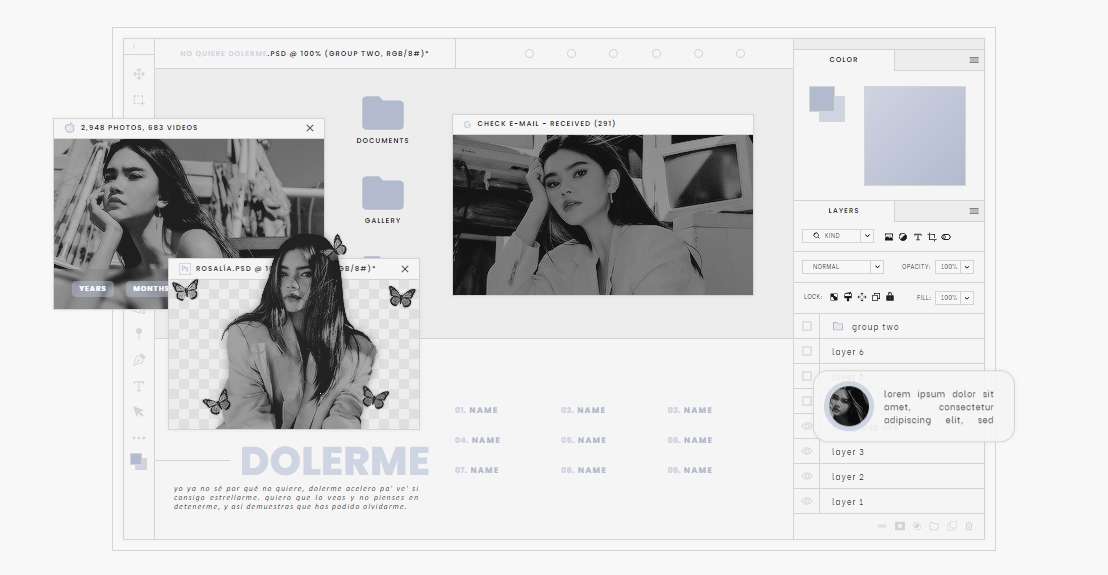This screenshot has width=1108, height=575.
Task: Toggle visibility checkbox of group two
Action: [x=807, y=326]
